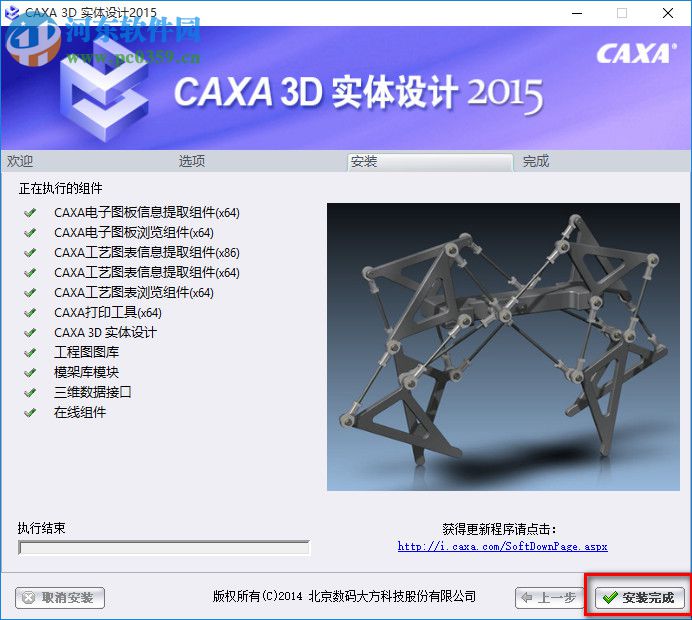The height and width of the screenshot is (620, 692).
Task: Select text CAXA电子图板浏览组件(x64)
Action: 134,233
